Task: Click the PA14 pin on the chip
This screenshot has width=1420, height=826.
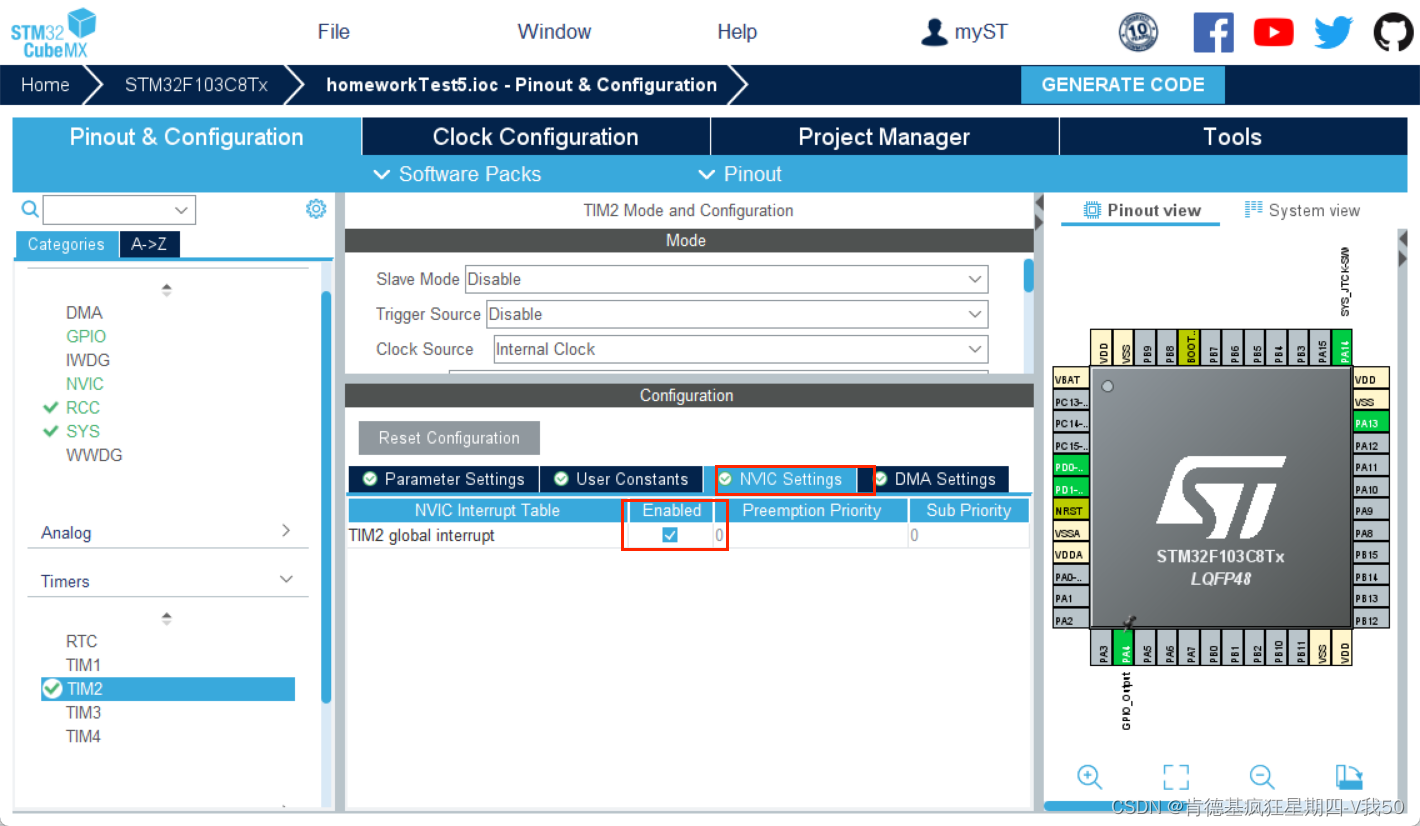Action: pos(1343,347)
